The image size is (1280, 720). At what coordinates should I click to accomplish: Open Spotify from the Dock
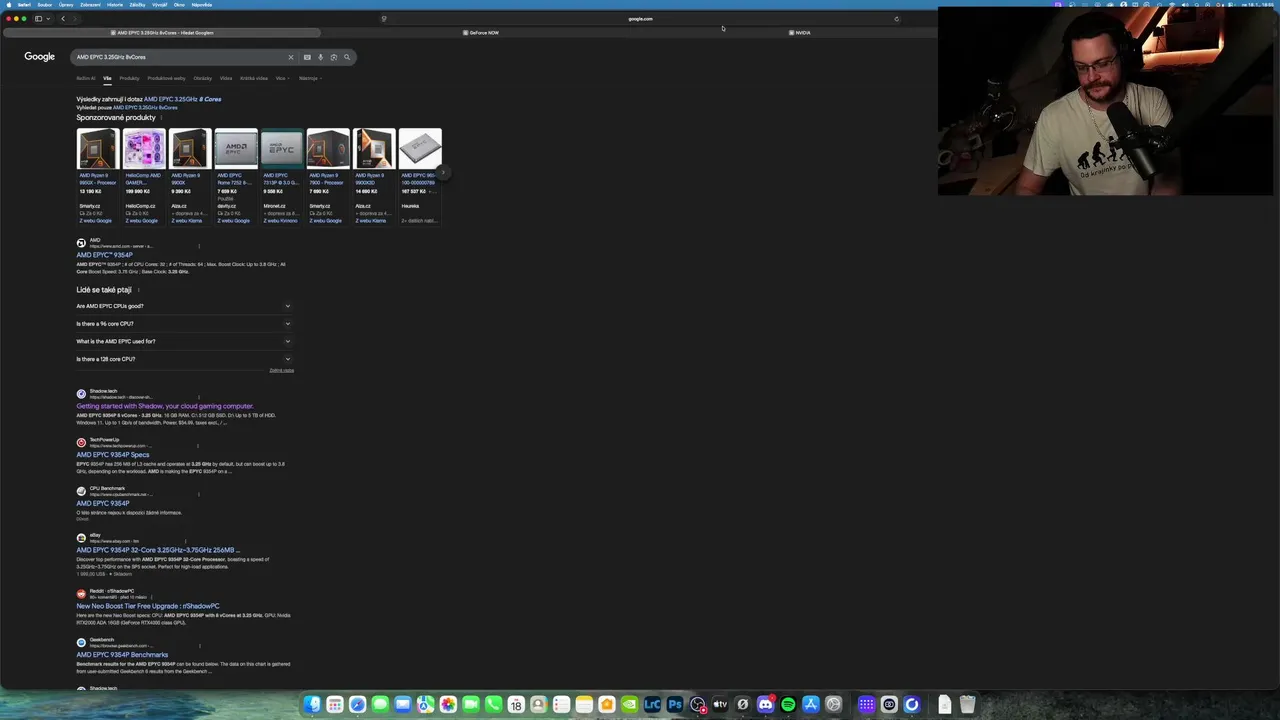[788, 704]
